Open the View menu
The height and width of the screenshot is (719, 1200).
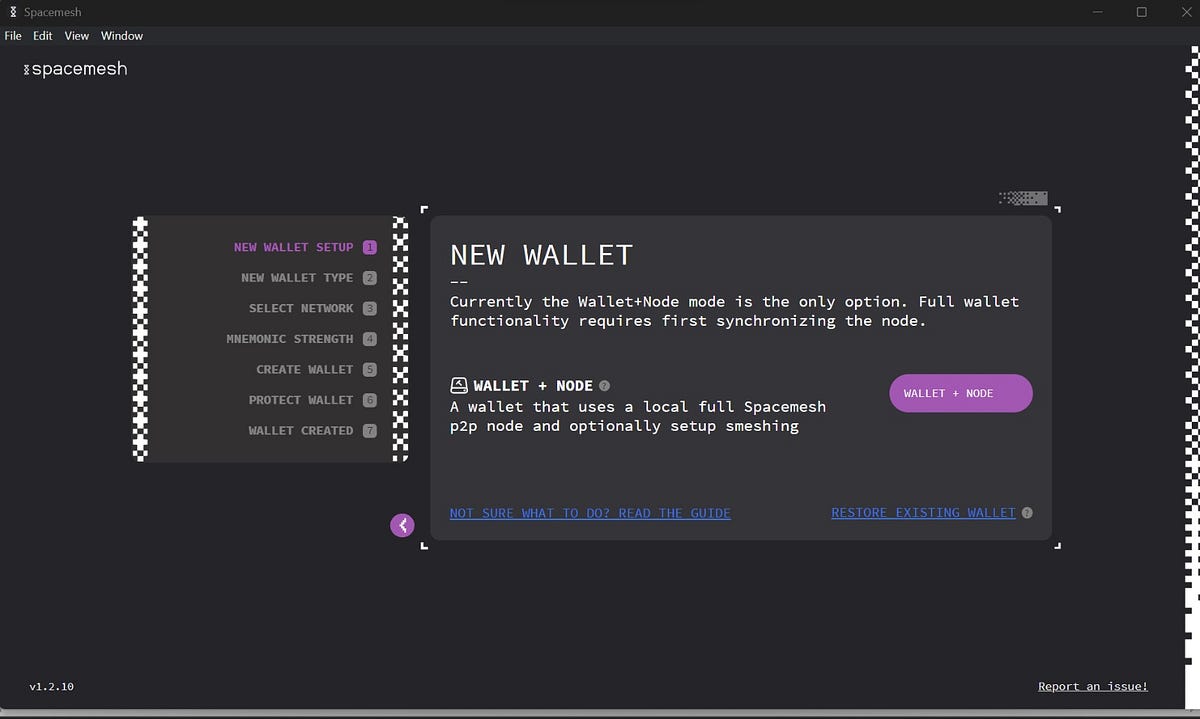tap(76, 35)
